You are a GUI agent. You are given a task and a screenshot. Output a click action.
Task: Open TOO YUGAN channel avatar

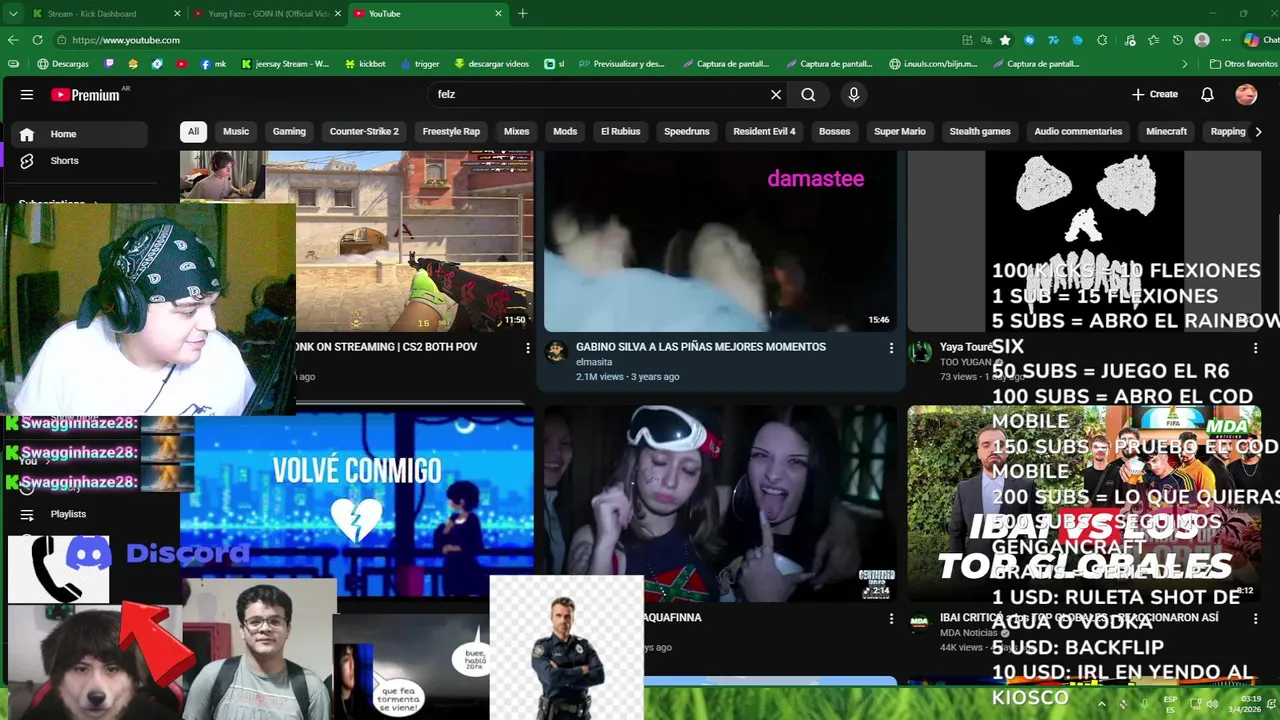pos(920,352)
